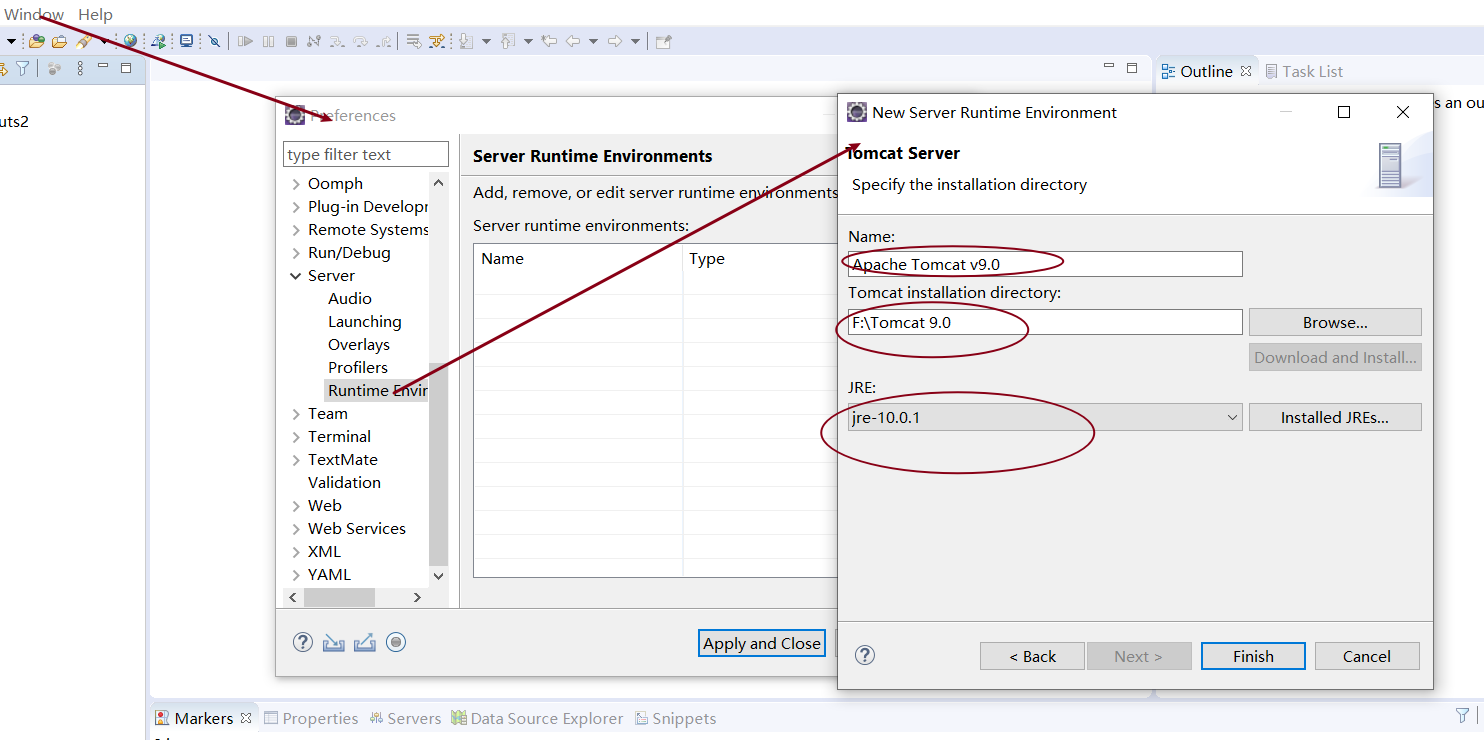Click the Resume debug icon in toolbar
The height and width of the screenshot is (740, 1484).
pyautogui.click(x=245, y=41)
